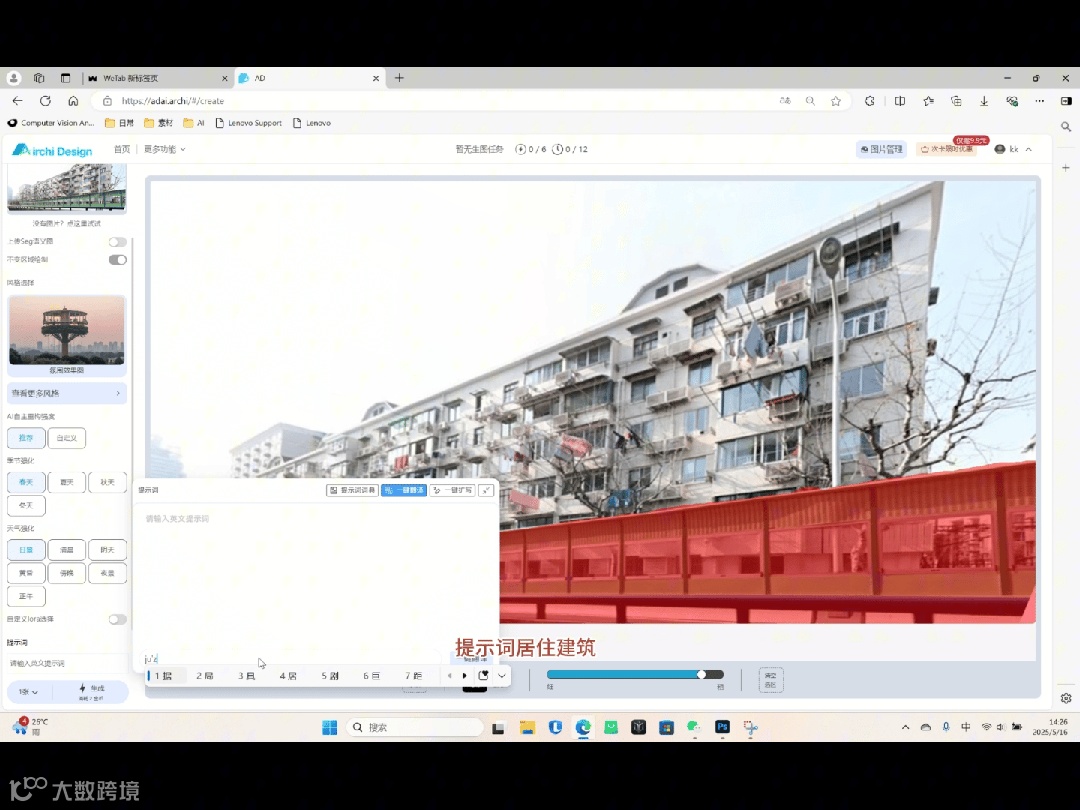Image resolution: width=1080 pixels, height=810 pixels.
Task: Open the 图片管理 image management button
Action: 882,149
